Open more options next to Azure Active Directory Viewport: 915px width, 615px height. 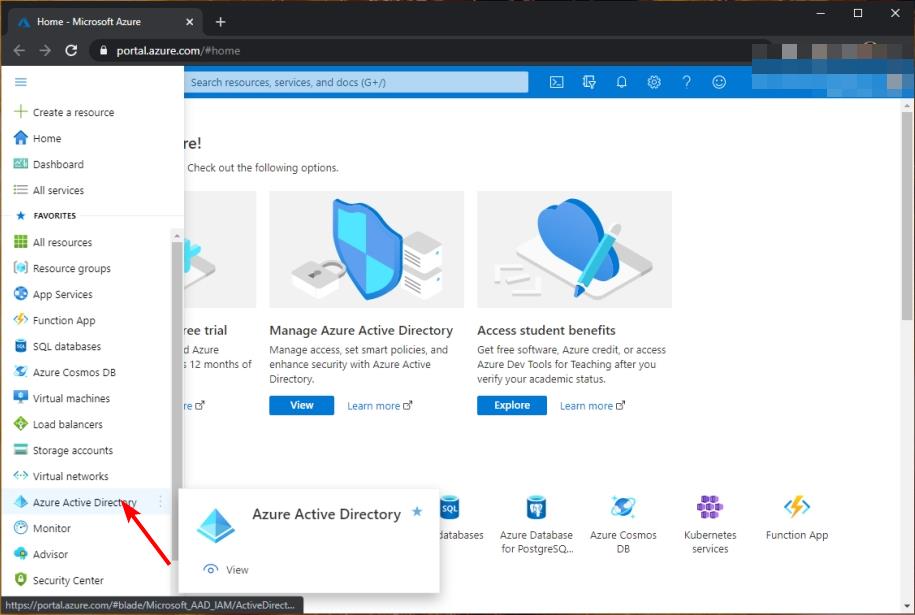coord(160,502)
